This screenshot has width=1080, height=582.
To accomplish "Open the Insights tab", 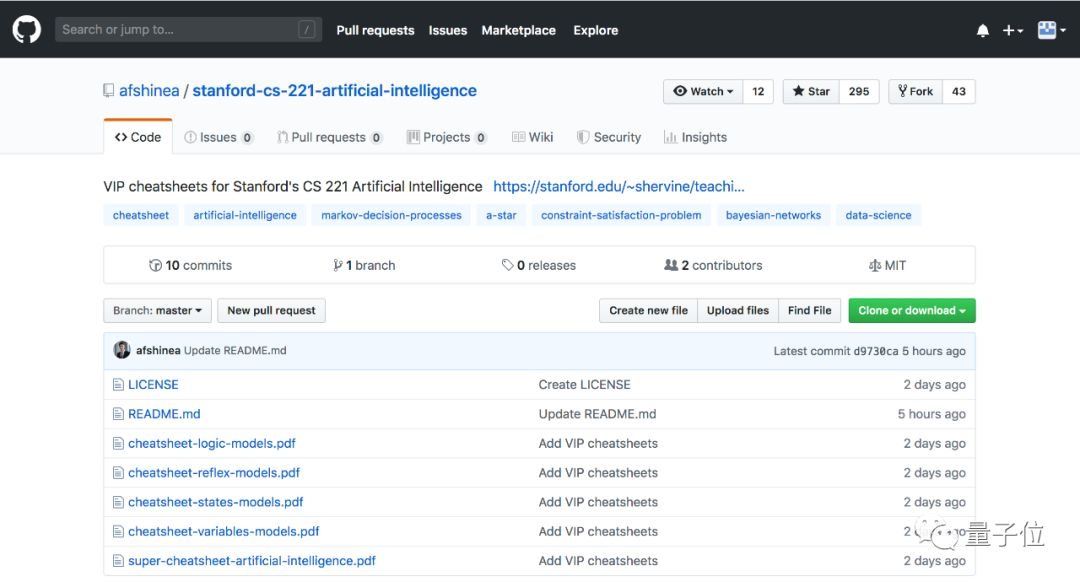I will click(x=695, y=137).
